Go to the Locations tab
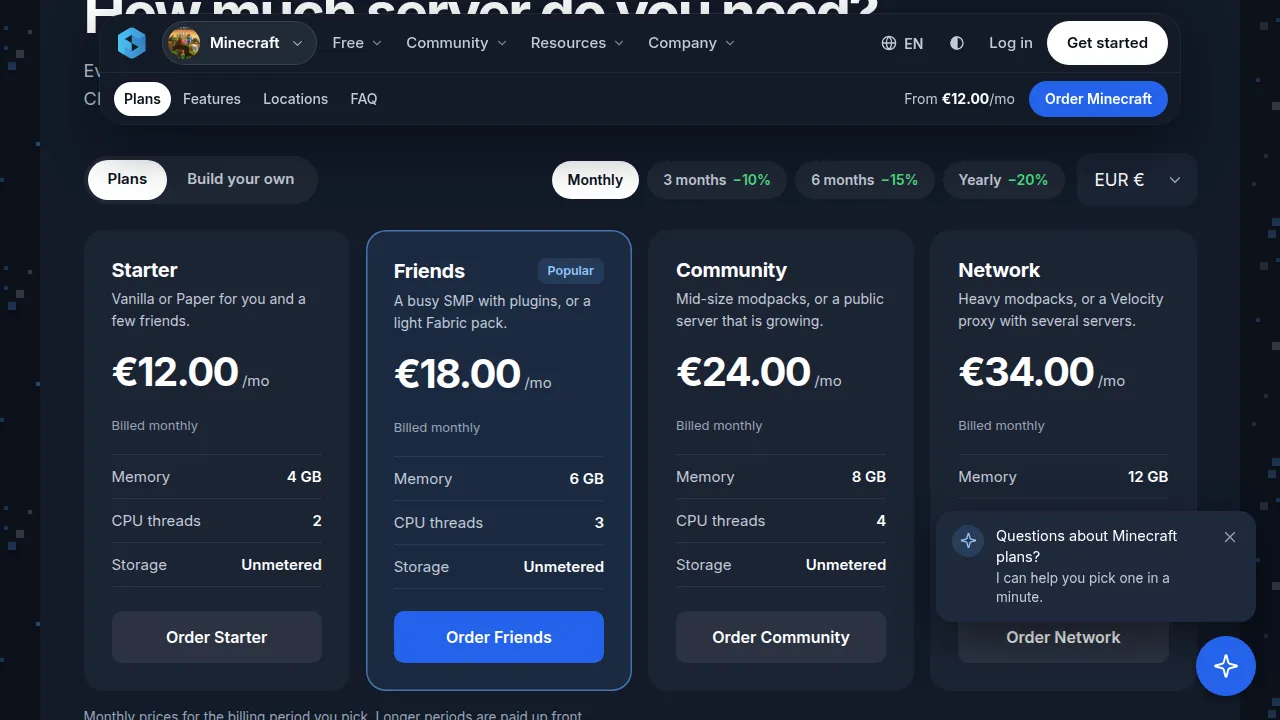Image resolution: width=1280 pixels, height=720 pixels. (295, 99)
